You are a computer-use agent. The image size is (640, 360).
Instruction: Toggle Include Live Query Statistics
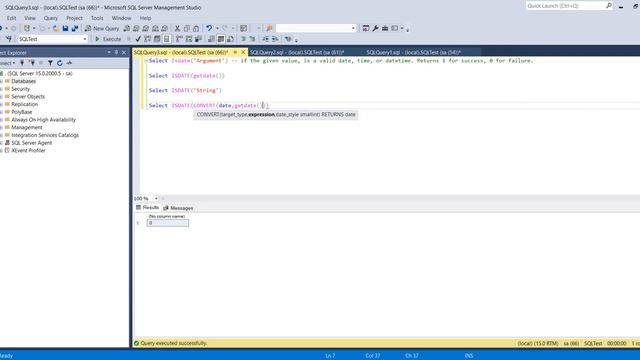tap(189, 39)
